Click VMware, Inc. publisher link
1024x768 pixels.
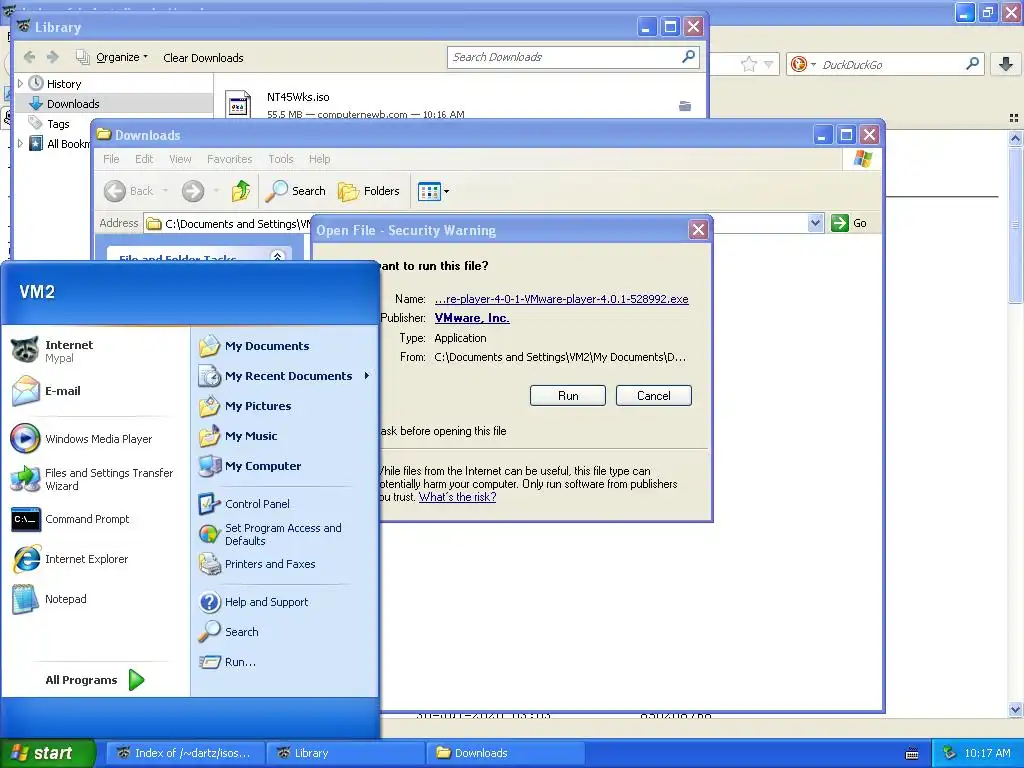pos(472,318)
